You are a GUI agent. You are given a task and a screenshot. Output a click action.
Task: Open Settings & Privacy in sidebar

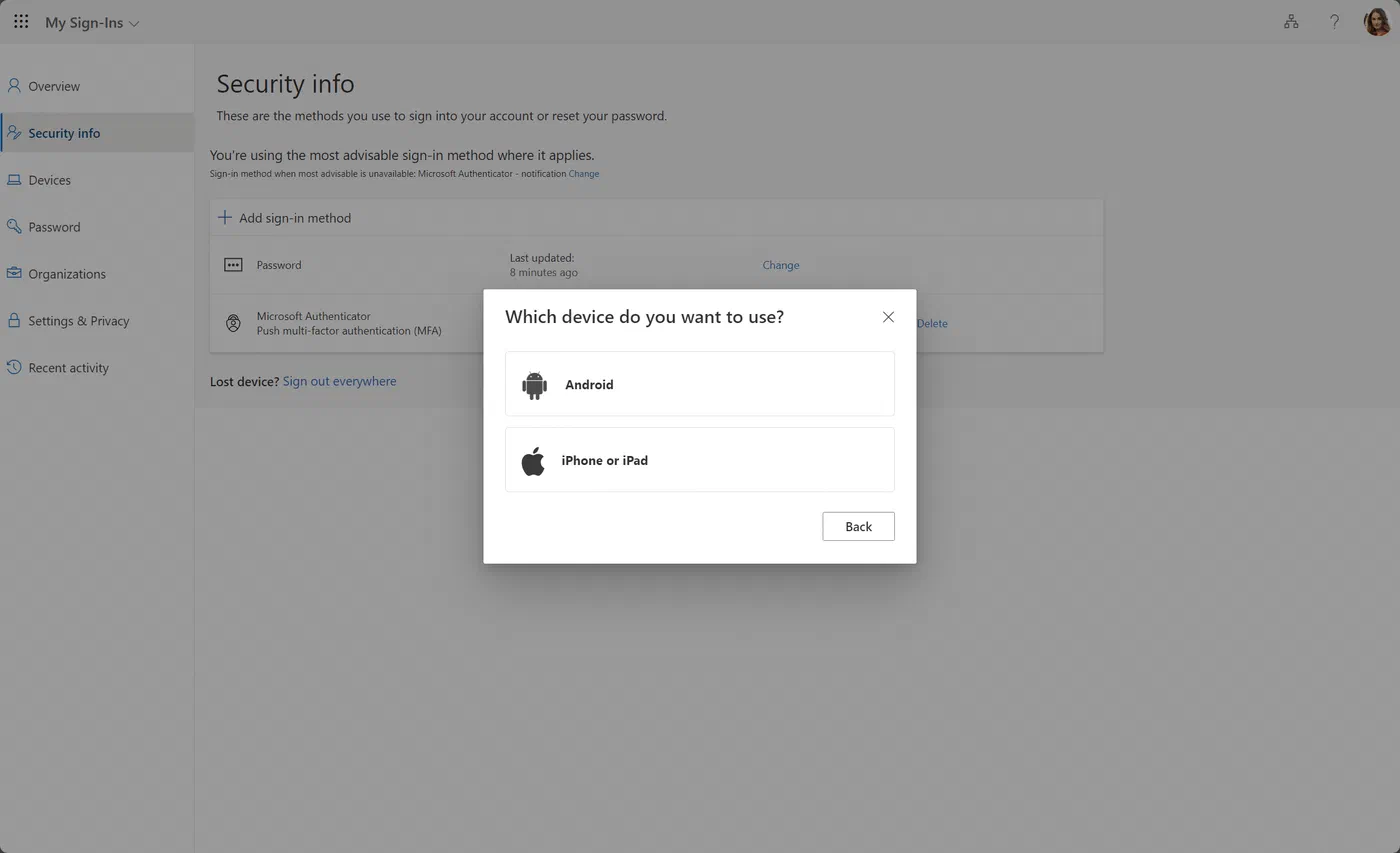97,321
